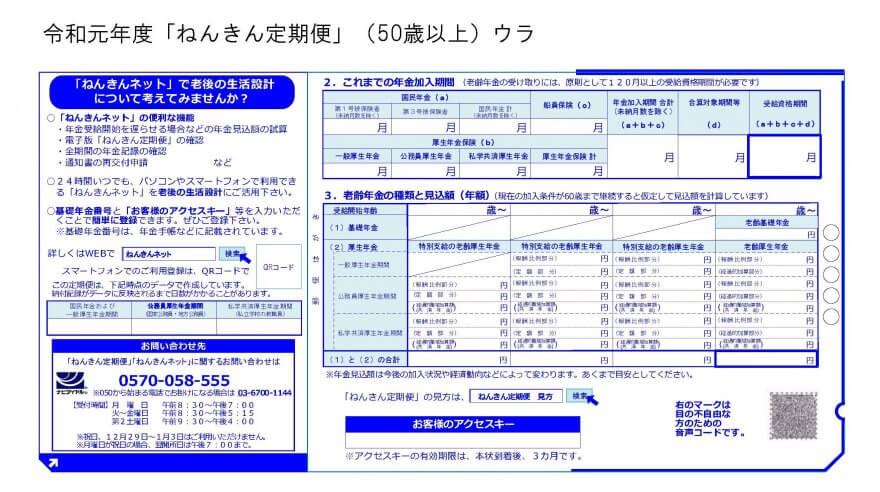Click the 検索 button beside ねんきん定期便 見方
Screen dimensions: 880x492
click(x=578, y=396)
